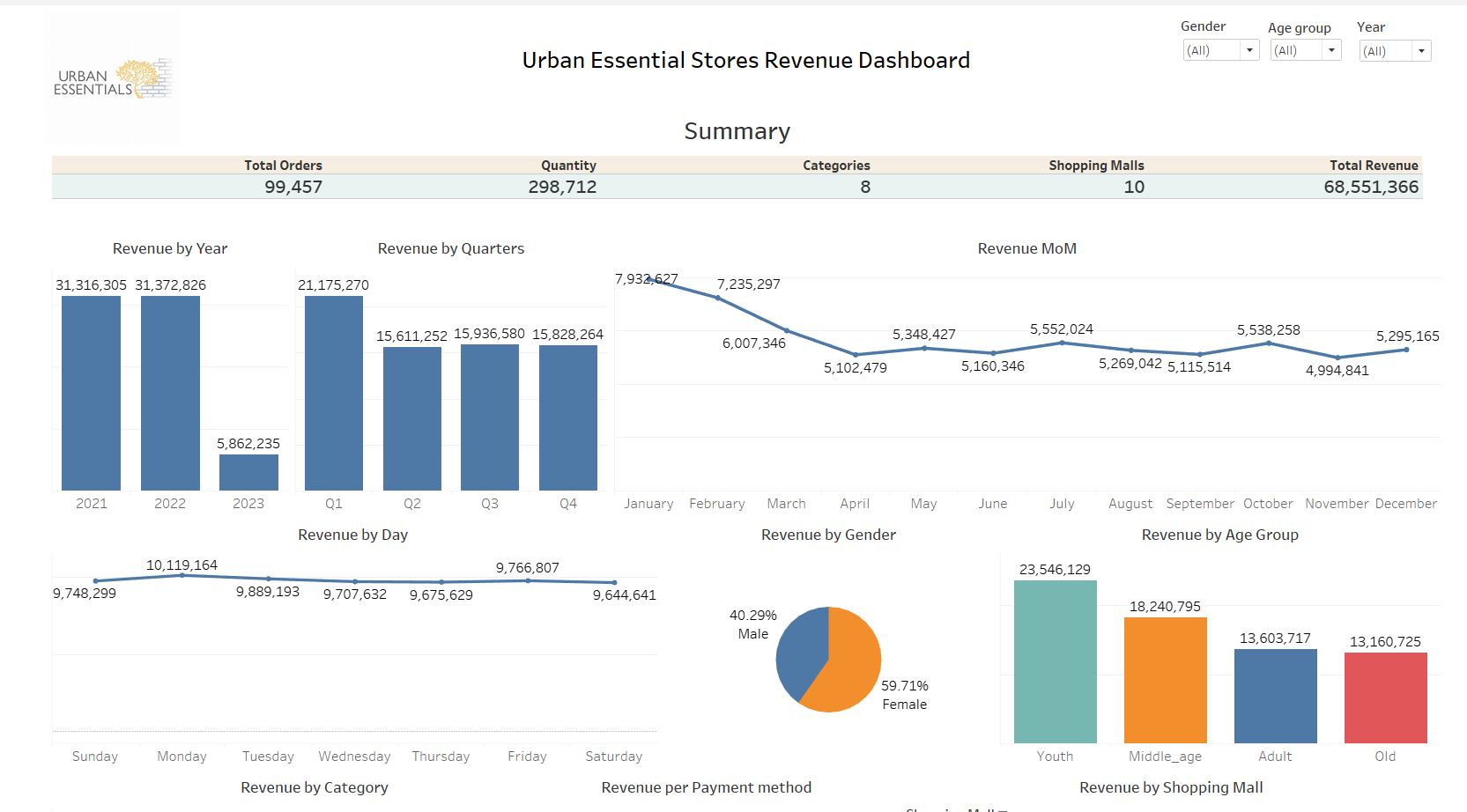This screenshot has width=1467, height=812.
Task: Click the Q4 bar in Revenue by Quarters
Action: 567,414
